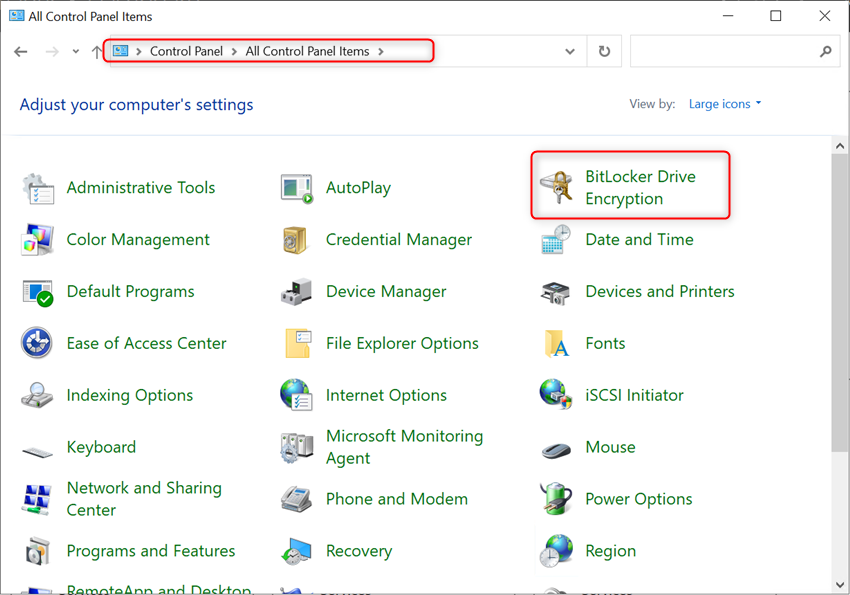Open the Keyboard icon
850x595 pixels.
[37, 451]
